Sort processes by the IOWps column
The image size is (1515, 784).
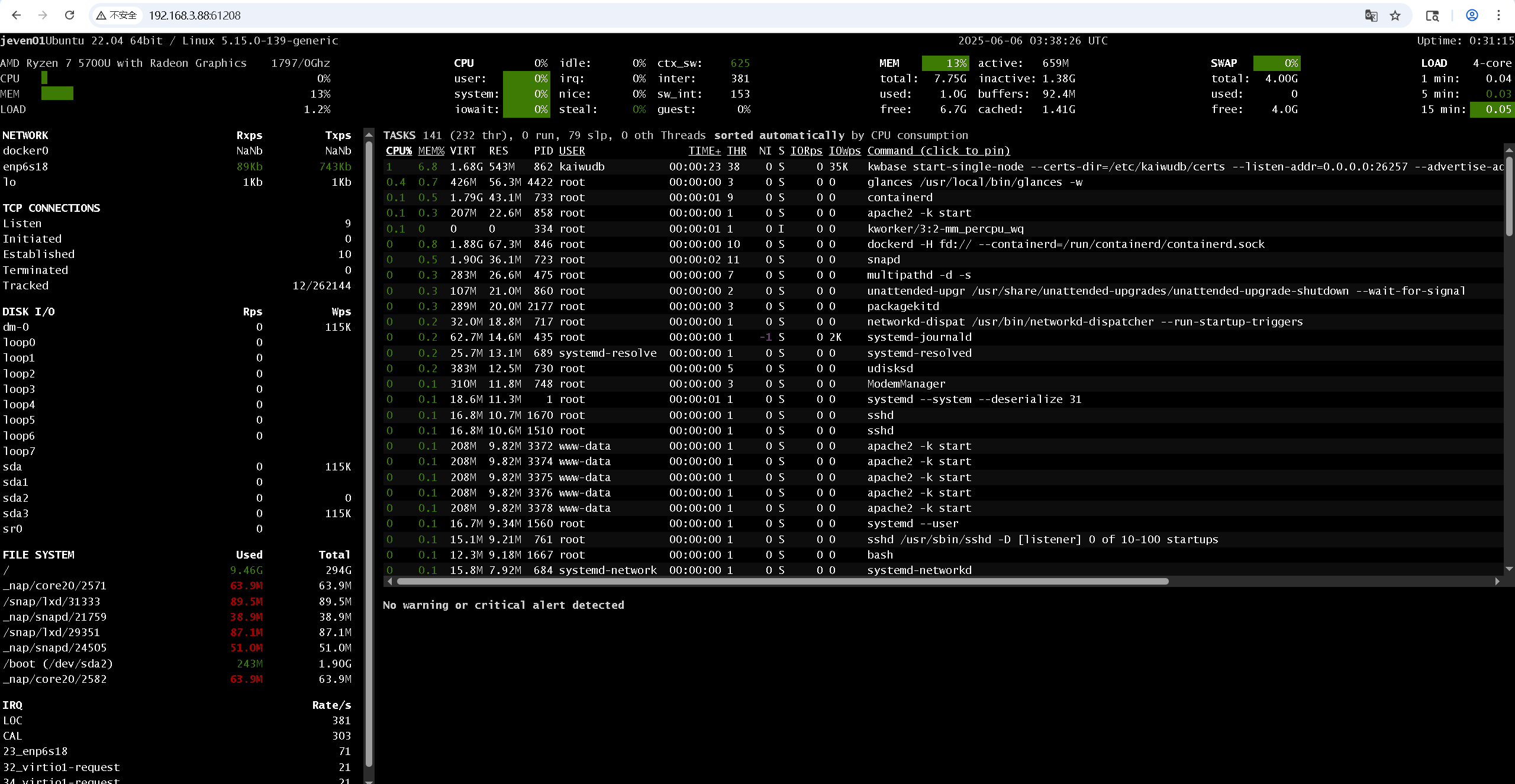pos(844,151)
